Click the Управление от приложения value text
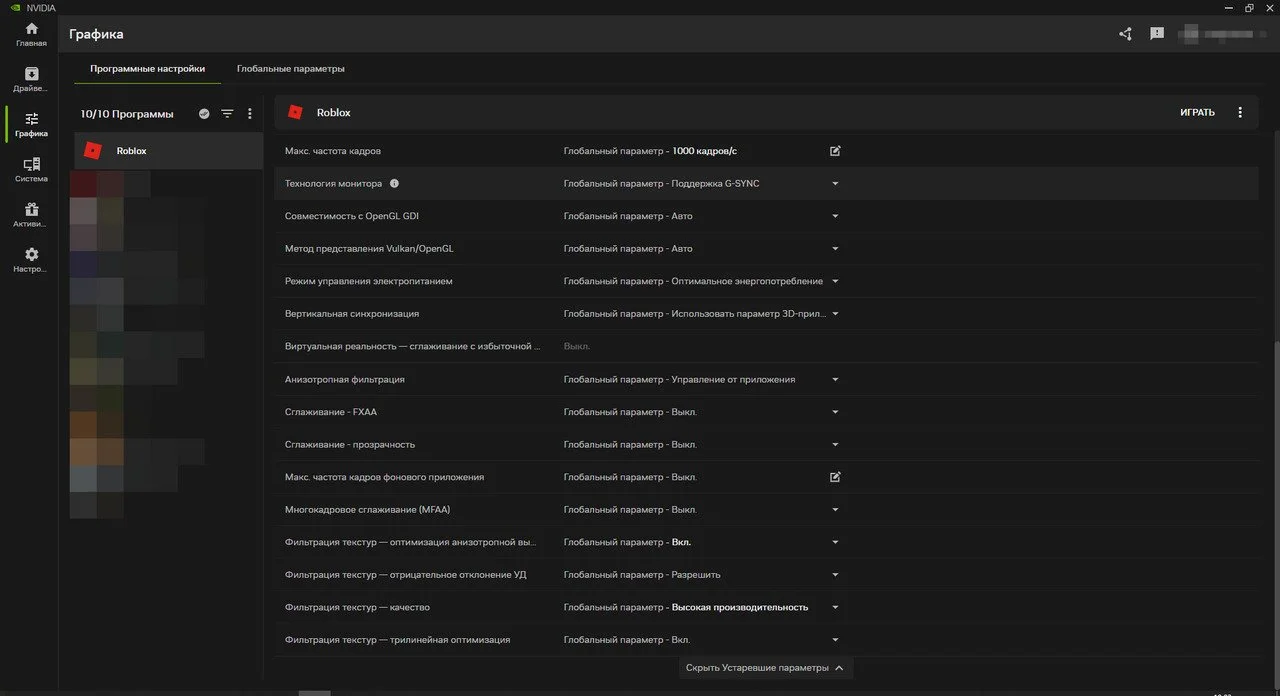This screenshot has height=696, width=1280. pyautogui.click(x=733, y=379)
